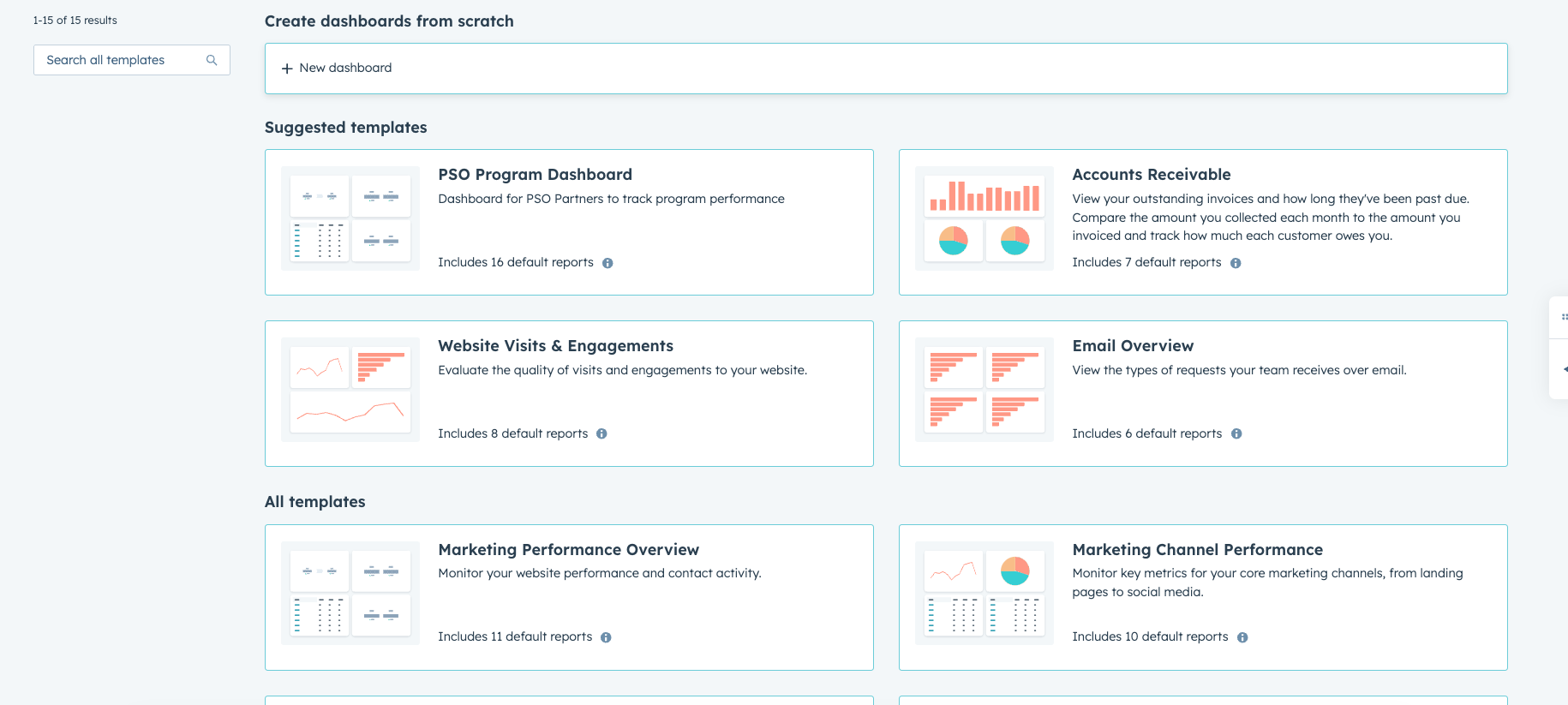The height and width of the screenshot is (705, 1568).
Task: Click info icon for Website Visits reports
Action: click(601, 434)
